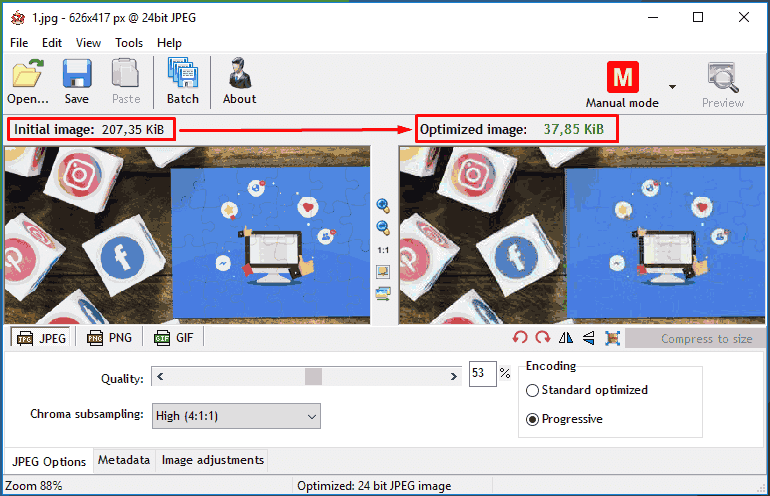Click the initial image preview
This screenshot has height=496, width=770.
pos(187,235)
